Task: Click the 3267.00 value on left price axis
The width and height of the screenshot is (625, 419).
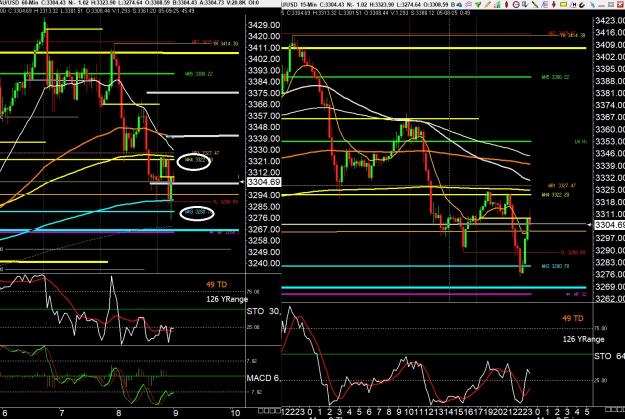Action: pos(264,230)
